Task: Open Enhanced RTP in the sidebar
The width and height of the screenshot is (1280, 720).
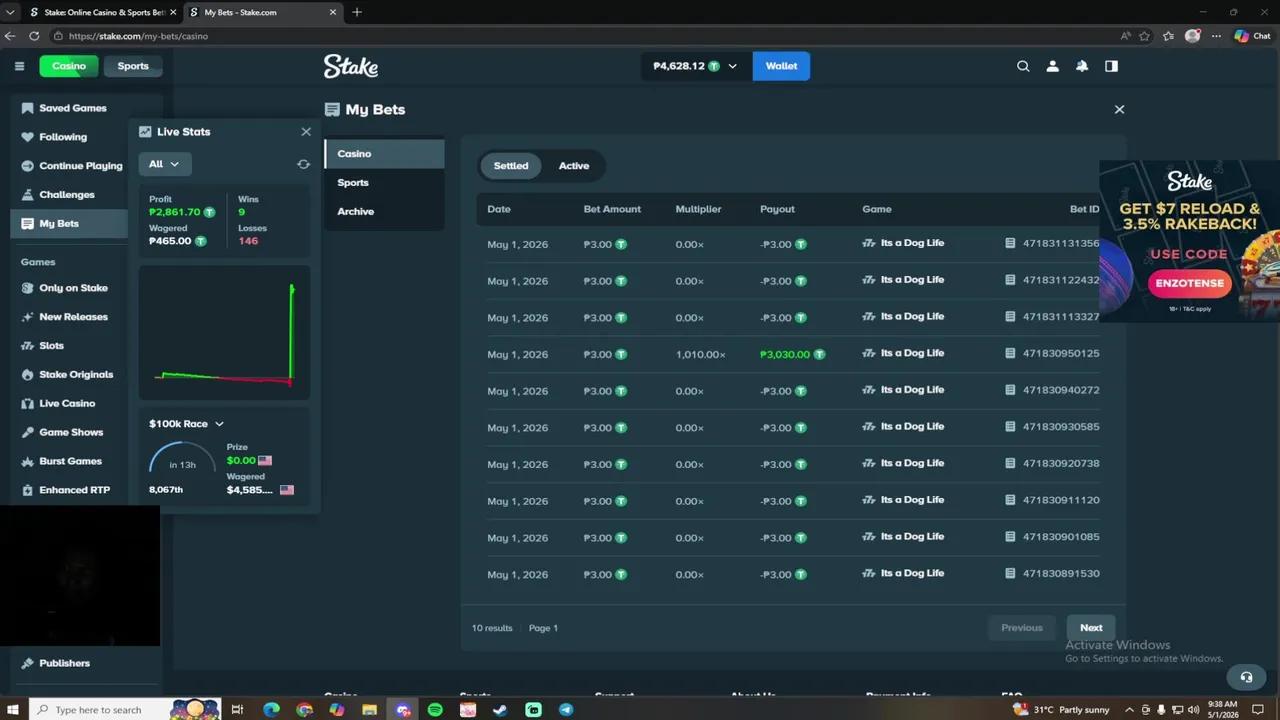Action: (74, 491)
